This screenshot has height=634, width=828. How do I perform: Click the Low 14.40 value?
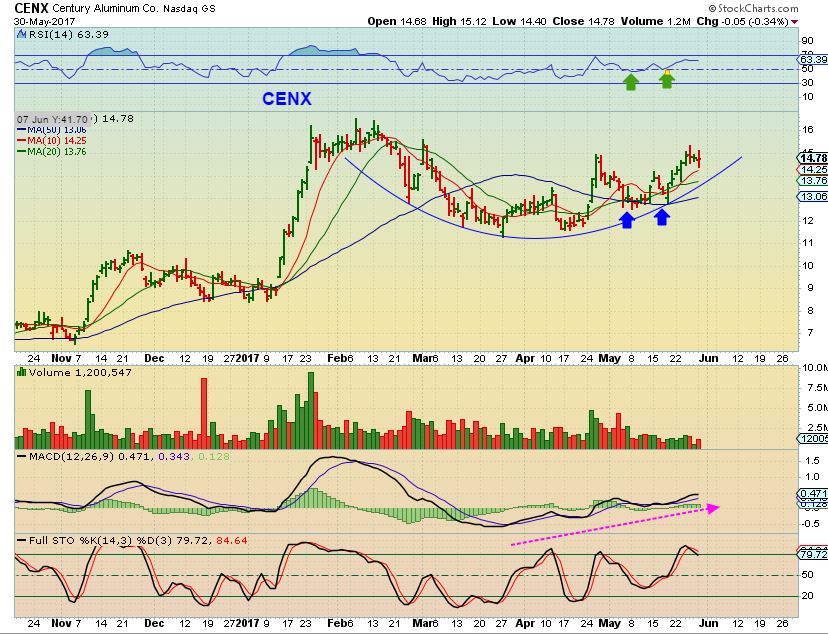pos(521,21)
